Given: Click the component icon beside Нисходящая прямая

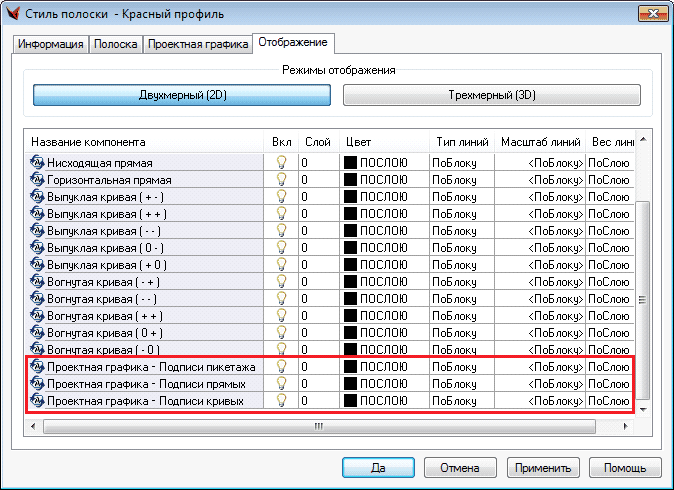Looking at the screenshot, I should (38, 162).
